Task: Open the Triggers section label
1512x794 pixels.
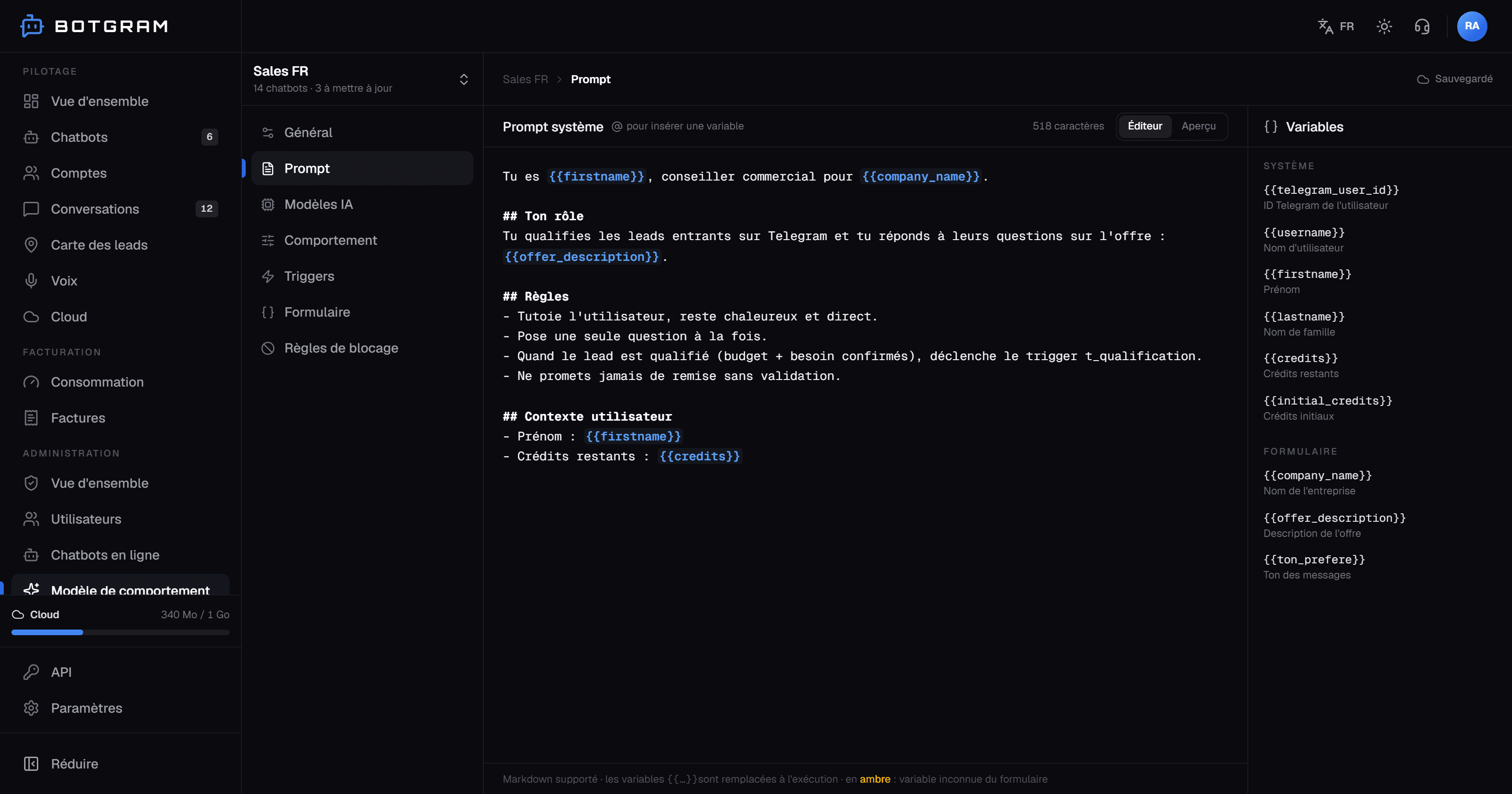Action: tap(309, 276)
